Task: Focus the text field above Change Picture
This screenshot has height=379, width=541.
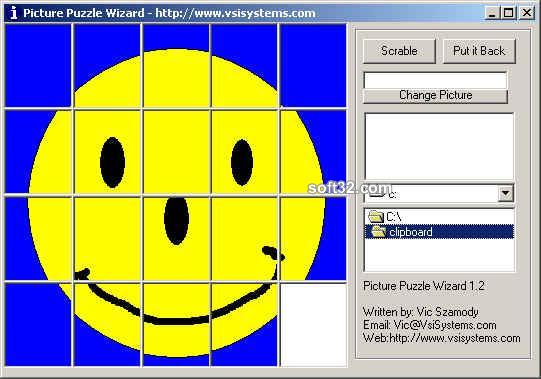Action: pos(435,80)
